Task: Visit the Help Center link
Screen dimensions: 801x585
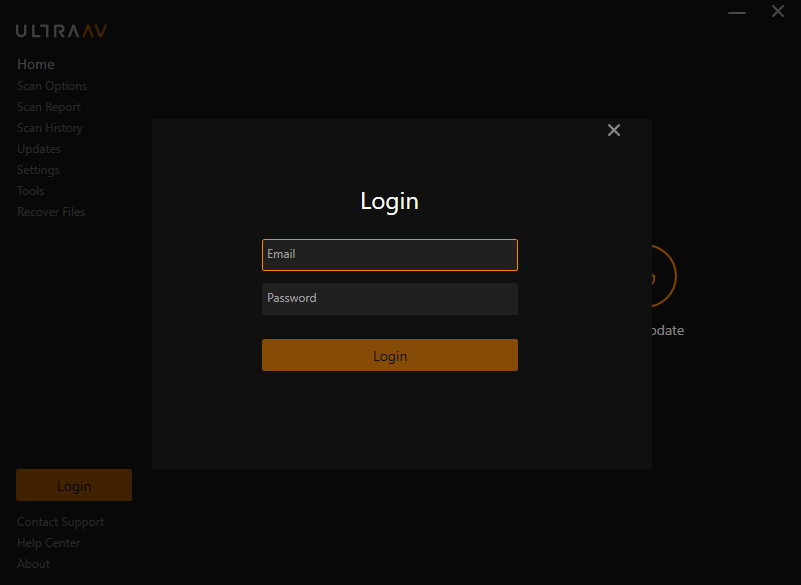Action: tap(49, 543)
